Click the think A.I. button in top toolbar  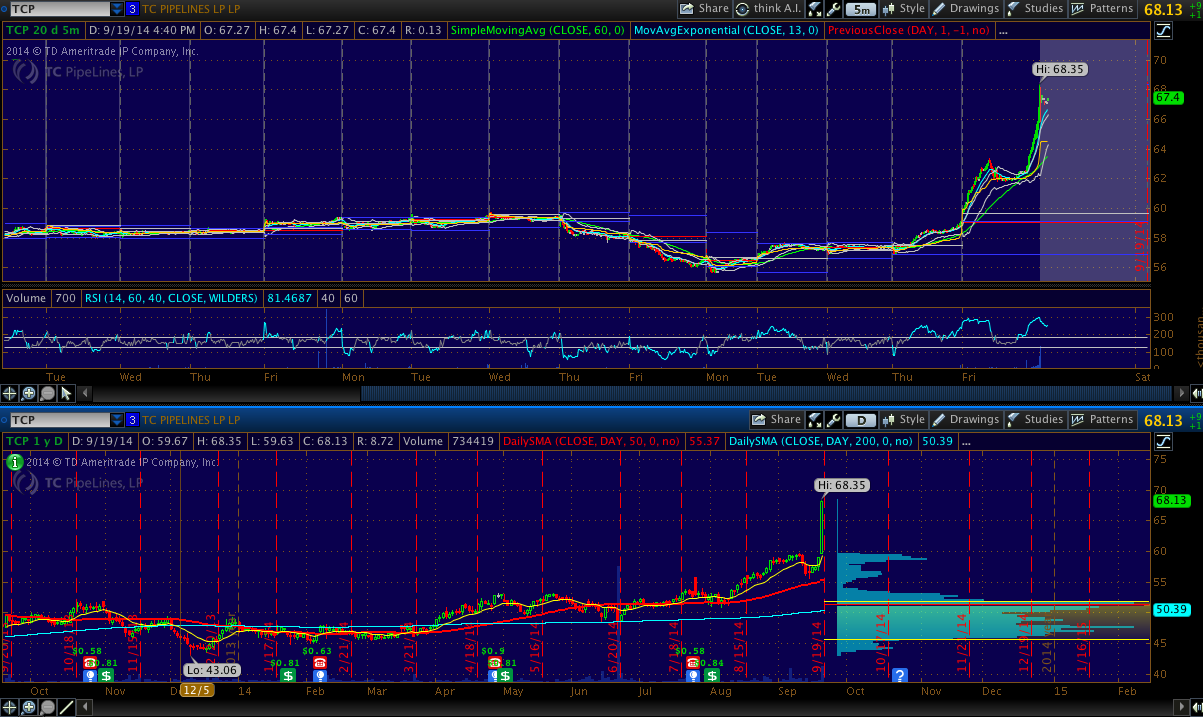coord(769,9)
